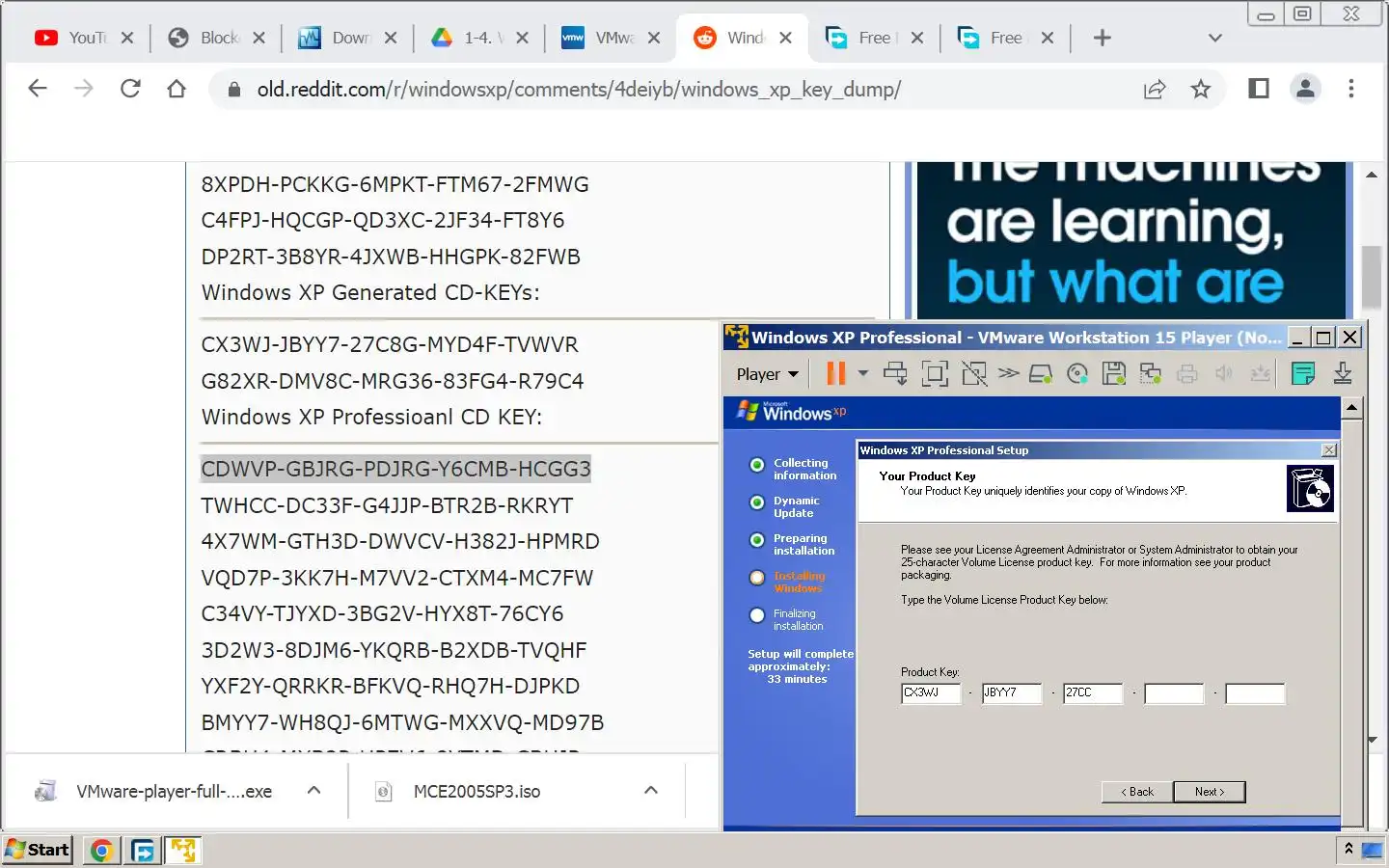The width and height of the screenshot is (1389, 868).
Task: Click VMware Player icon in taskbar
Action: tap(182, 850)
